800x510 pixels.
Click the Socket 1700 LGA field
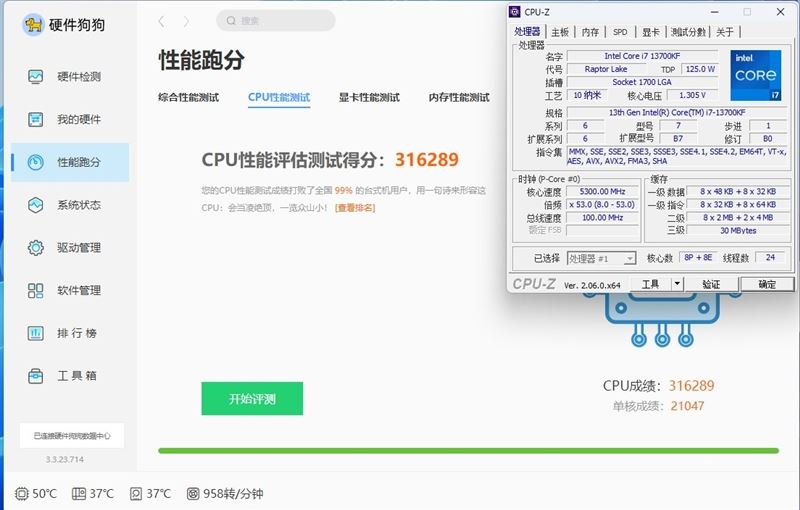coord(642,82)
